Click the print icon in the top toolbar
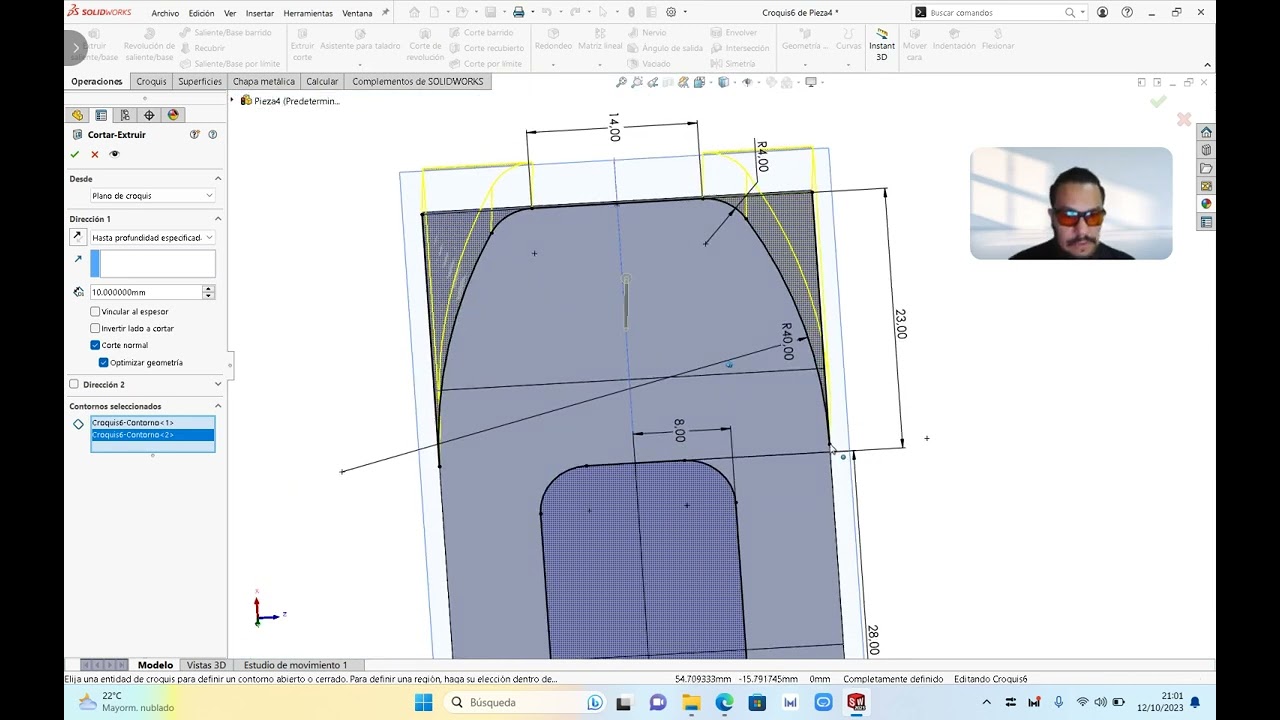Screen dimensions: 1280x720 pos(519,12)
